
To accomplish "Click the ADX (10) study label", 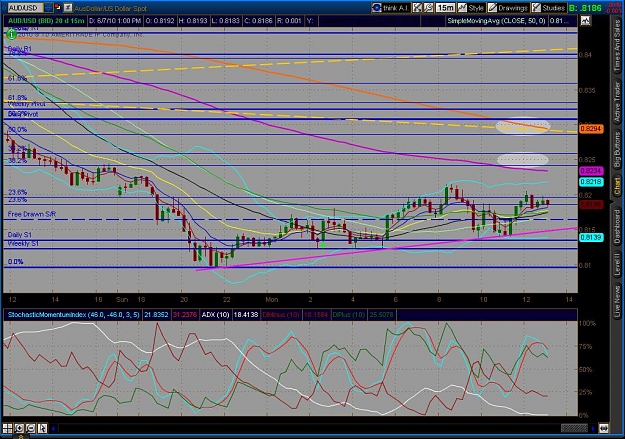I will [215, 315].
